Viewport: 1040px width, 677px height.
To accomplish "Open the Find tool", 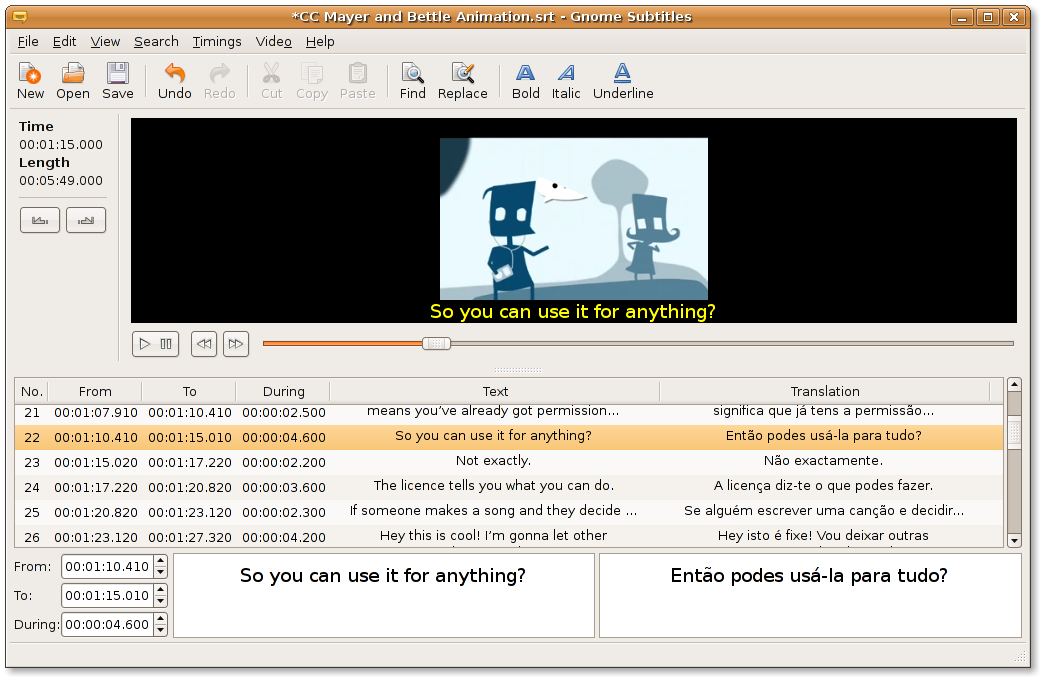I will [x=413, y=81].
